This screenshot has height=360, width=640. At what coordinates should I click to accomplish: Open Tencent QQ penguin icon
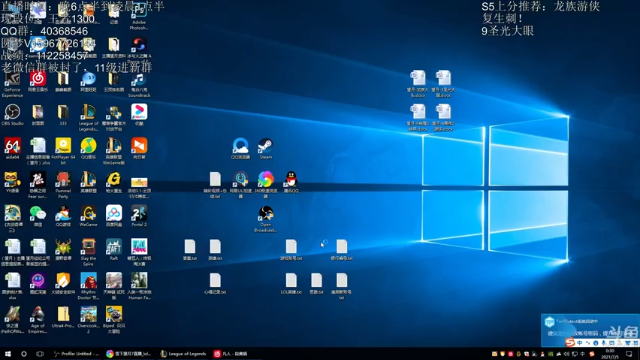(x=291, y=182)
